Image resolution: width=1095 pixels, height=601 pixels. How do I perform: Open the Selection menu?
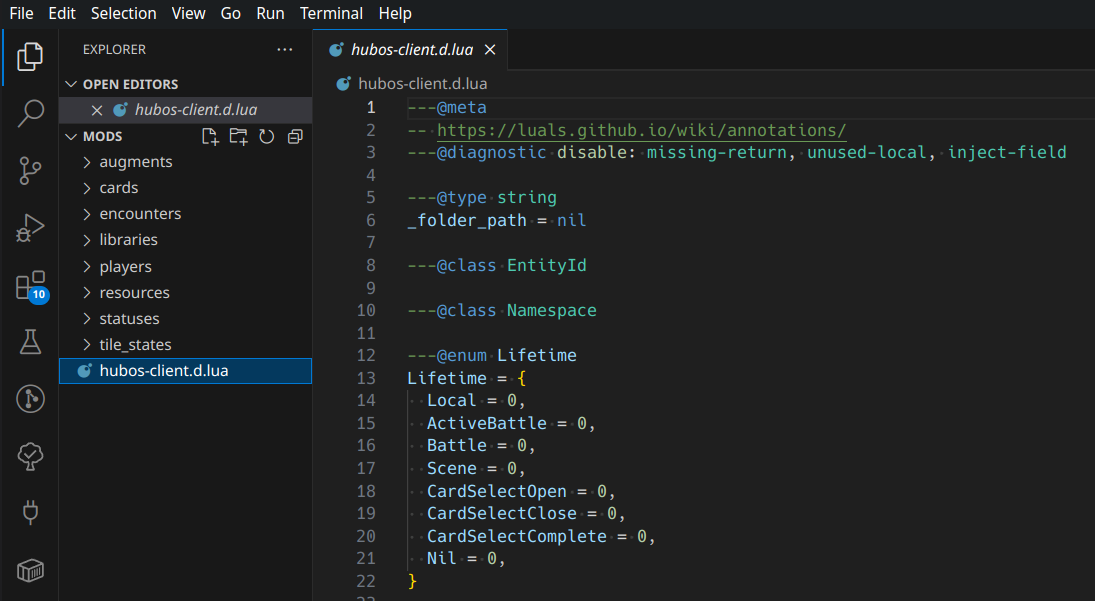124,13
